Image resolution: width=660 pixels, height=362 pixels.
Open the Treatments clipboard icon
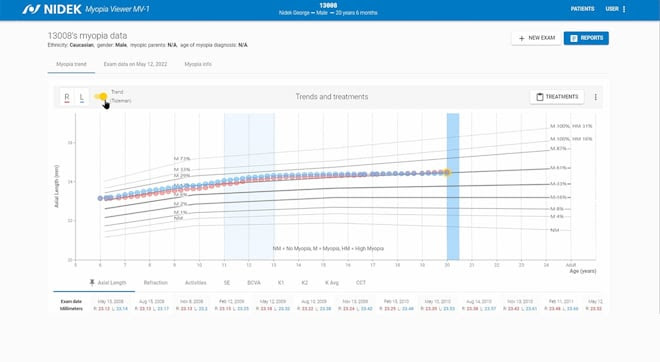click(540, 97)
